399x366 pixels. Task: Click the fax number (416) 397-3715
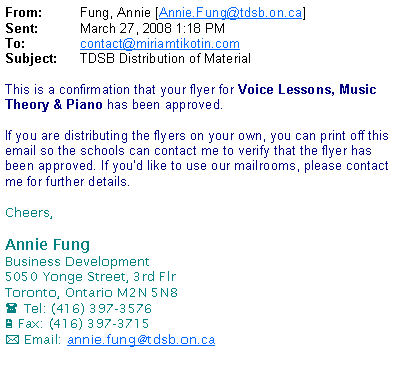[99, 324]
